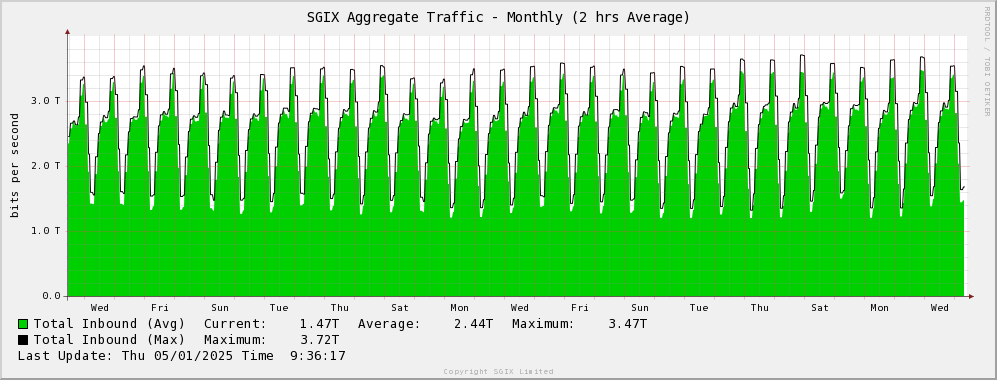Click the red arrow atop y-axis
The image size is (997, 380).
(x=67, y=31)
